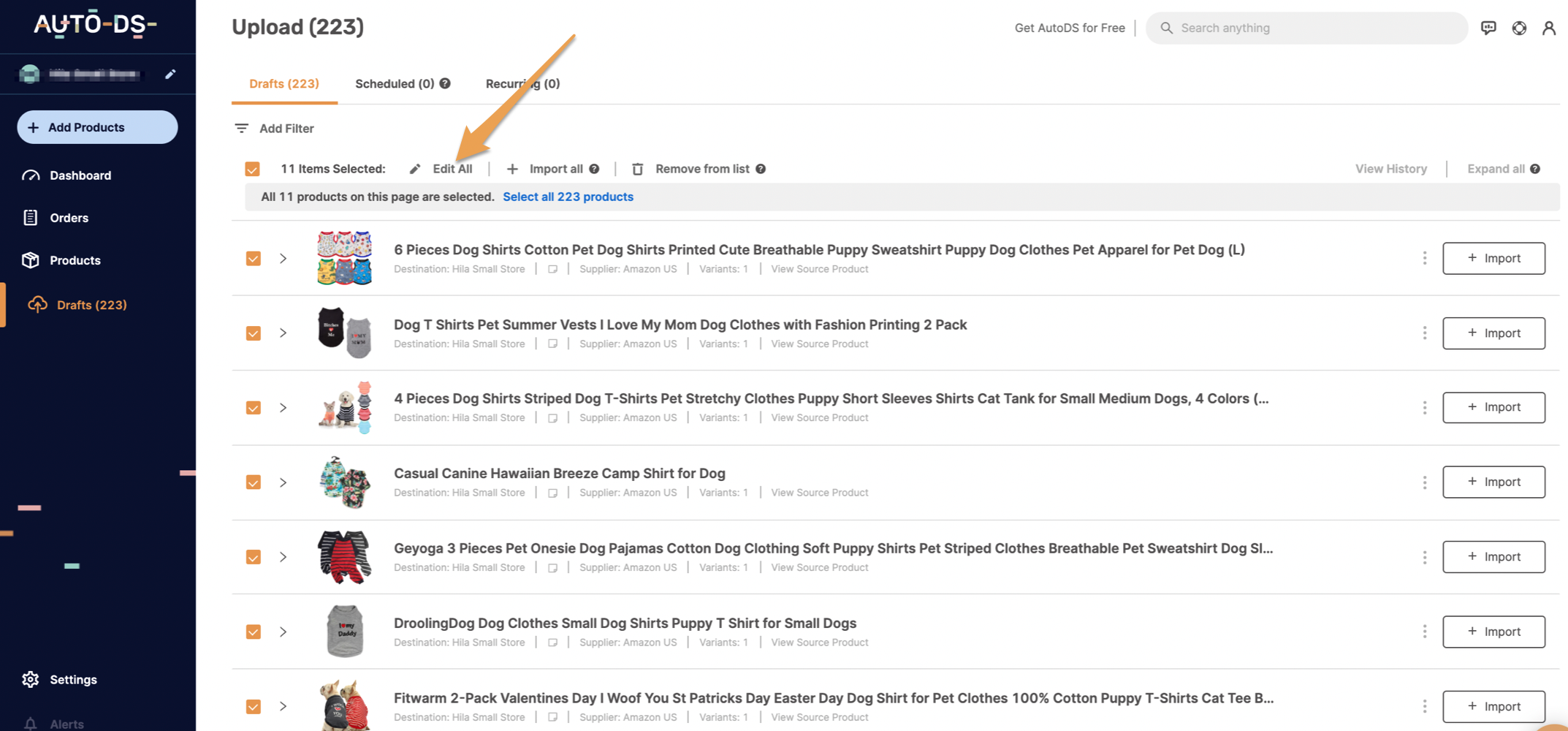Open more options for DroolingDog Dog Clothes
The width and height of the screenshot is (1568, 731).
[1424, 632]
